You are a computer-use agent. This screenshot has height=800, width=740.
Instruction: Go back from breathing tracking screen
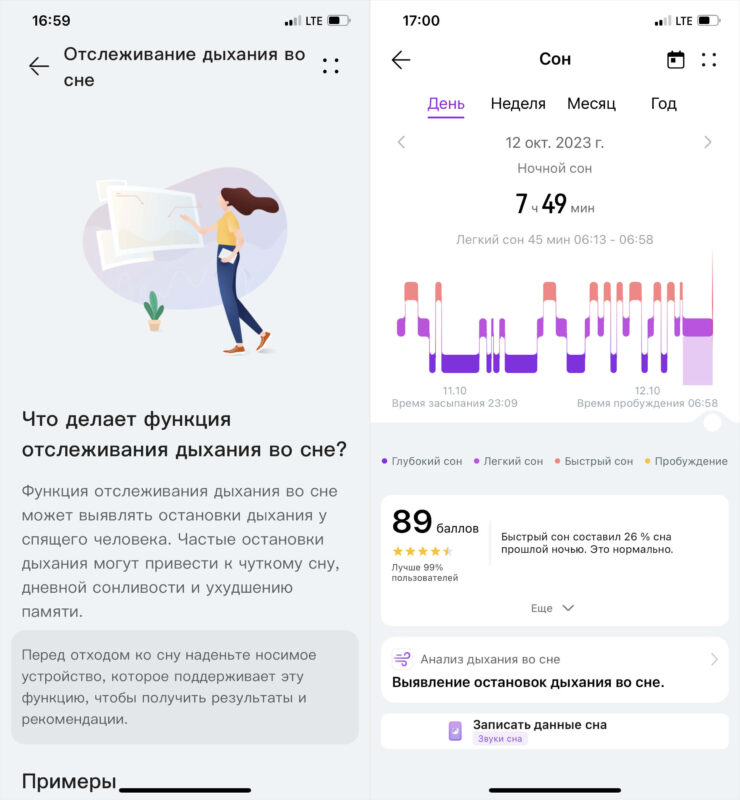tap(39, 66)
